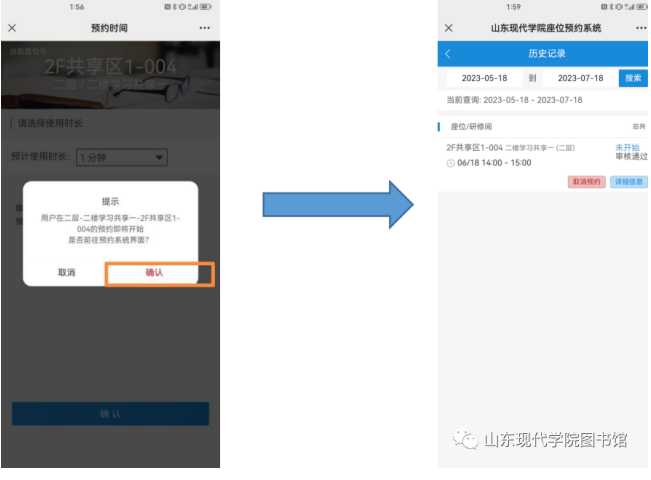The height and width of the screenshot is (480, 651).
Task: Click the blue 搜索 search button
Action: pos(633,78)
